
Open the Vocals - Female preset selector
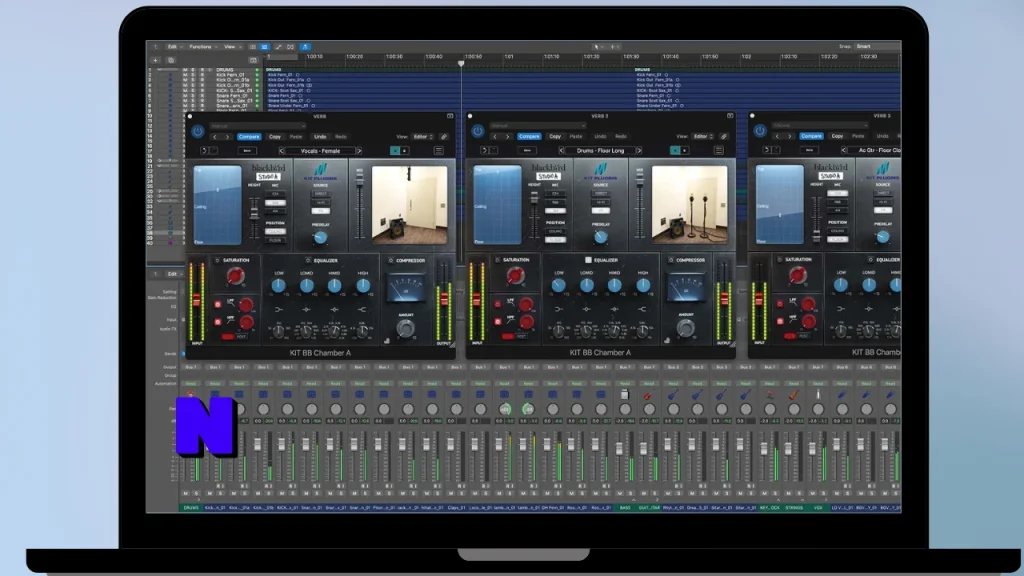click(x=320, y=151)
